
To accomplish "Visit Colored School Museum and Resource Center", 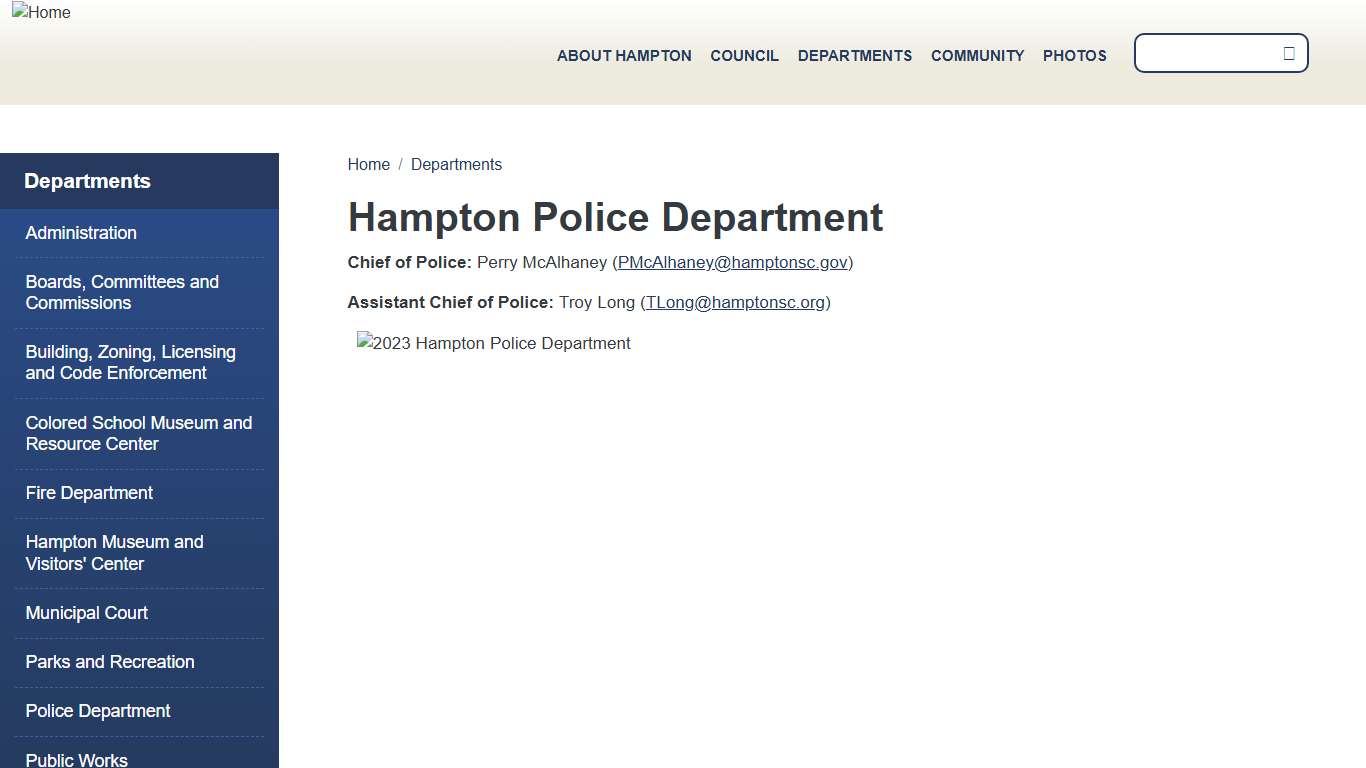I will 138,433.
